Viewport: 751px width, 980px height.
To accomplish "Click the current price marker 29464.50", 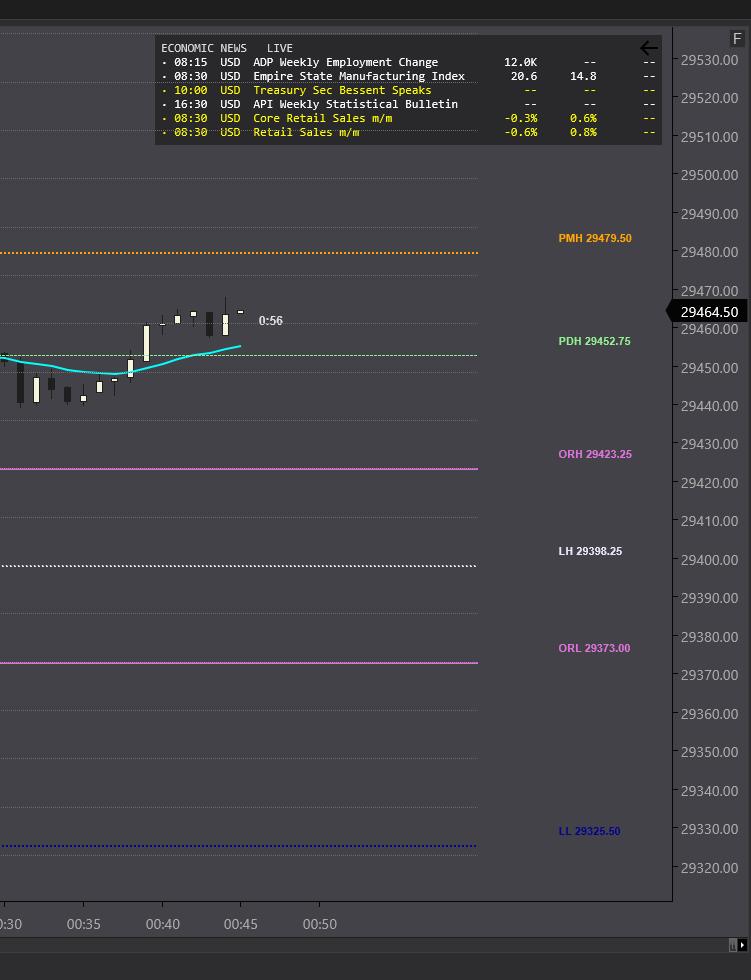I will point(708,311).
